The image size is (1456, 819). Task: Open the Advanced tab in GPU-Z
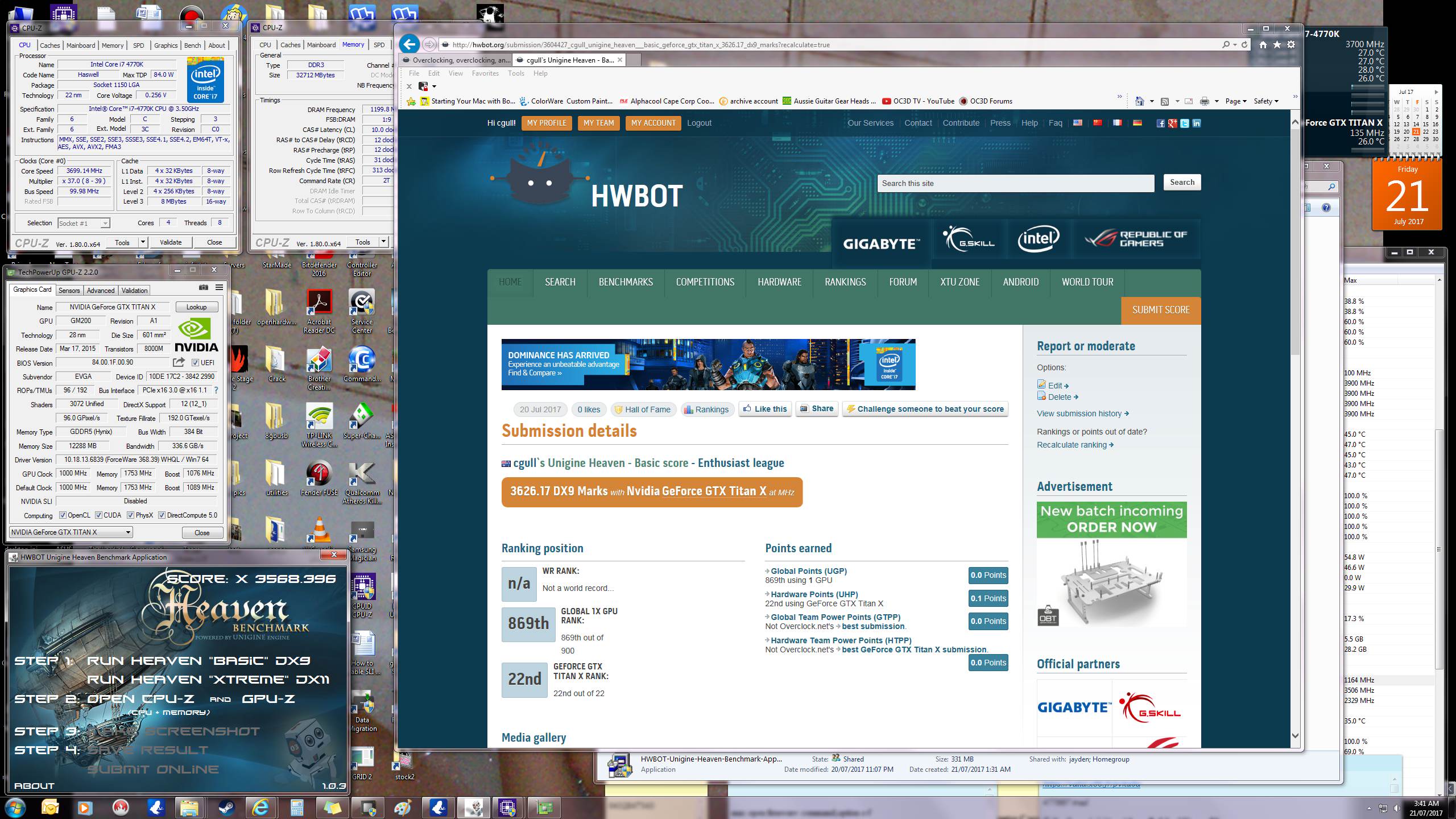[x=101, y=290]
